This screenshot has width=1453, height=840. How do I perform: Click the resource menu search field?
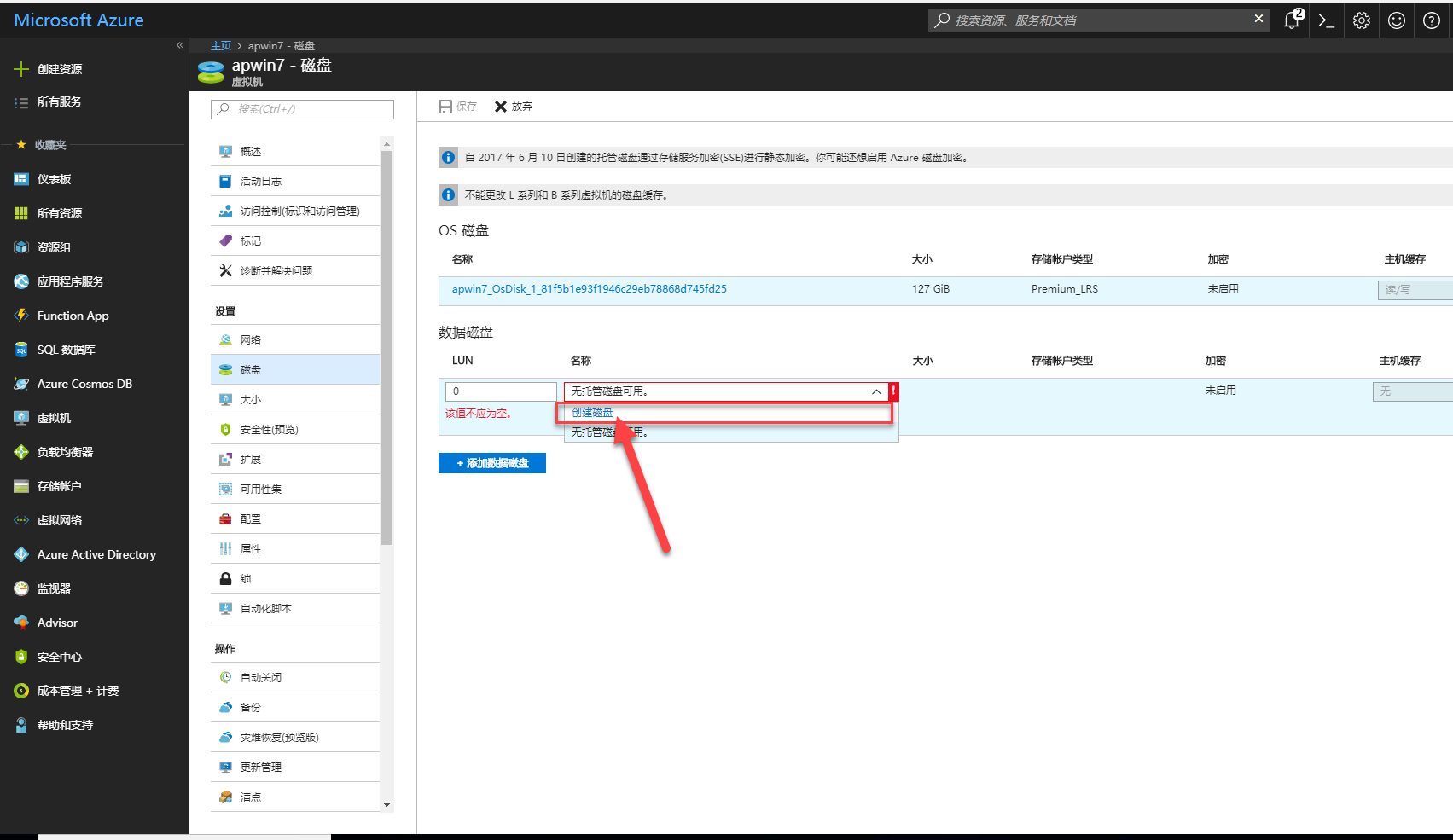pyautogui.click(x=302, y=109)
